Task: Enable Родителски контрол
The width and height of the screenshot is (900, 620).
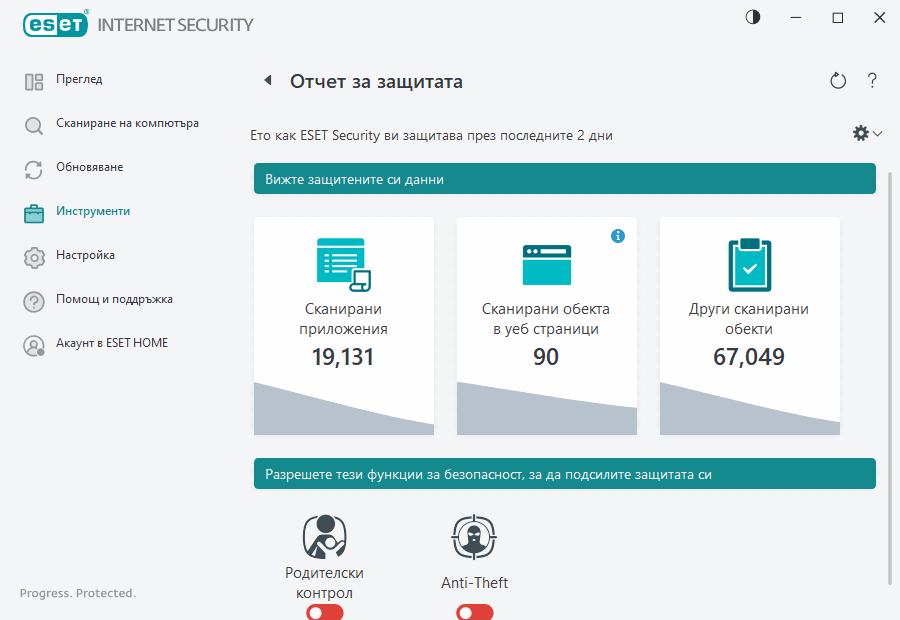Action: pyautogui.click(x=324, y=611)
